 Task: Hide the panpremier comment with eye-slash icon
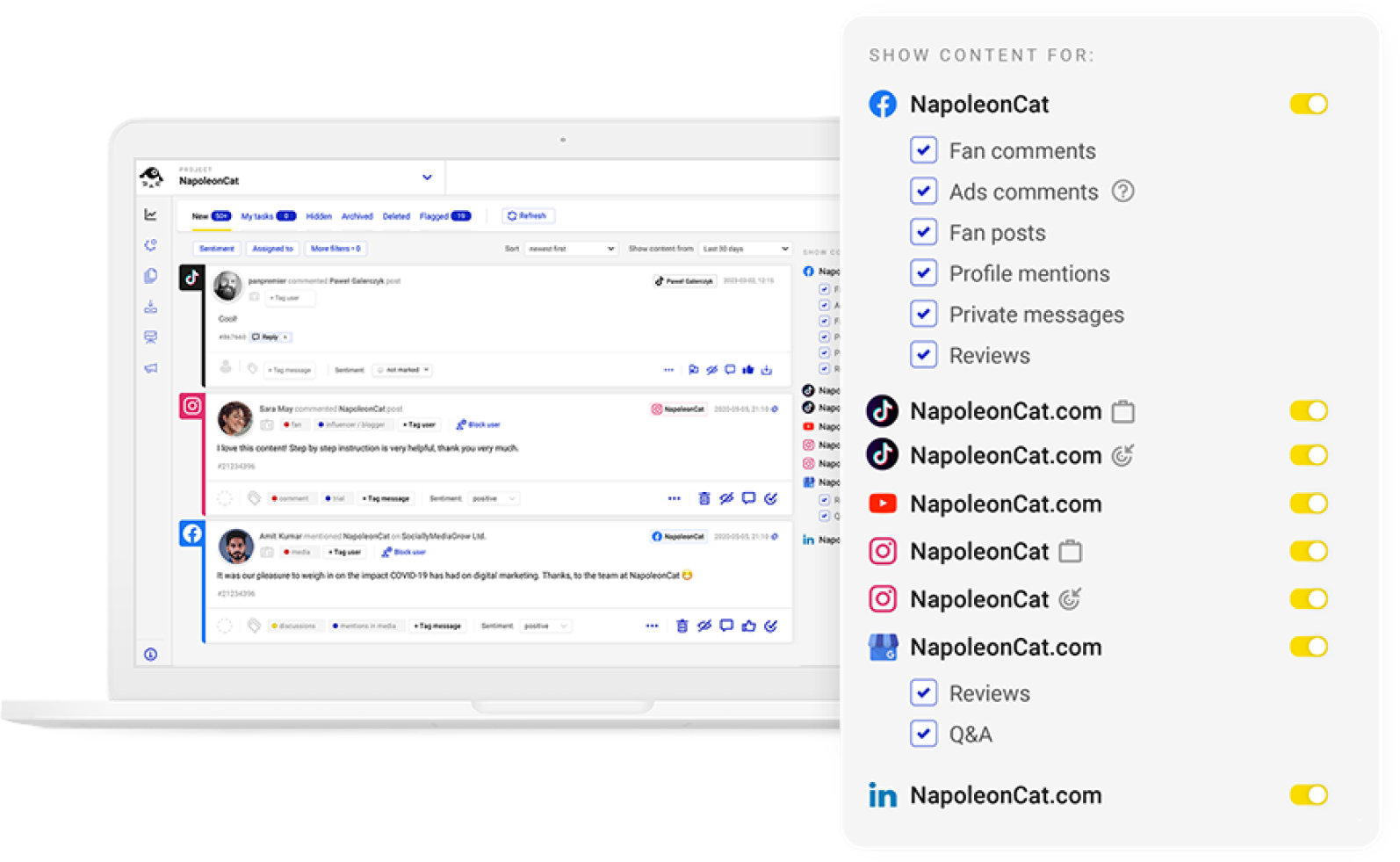coord(712,370)
